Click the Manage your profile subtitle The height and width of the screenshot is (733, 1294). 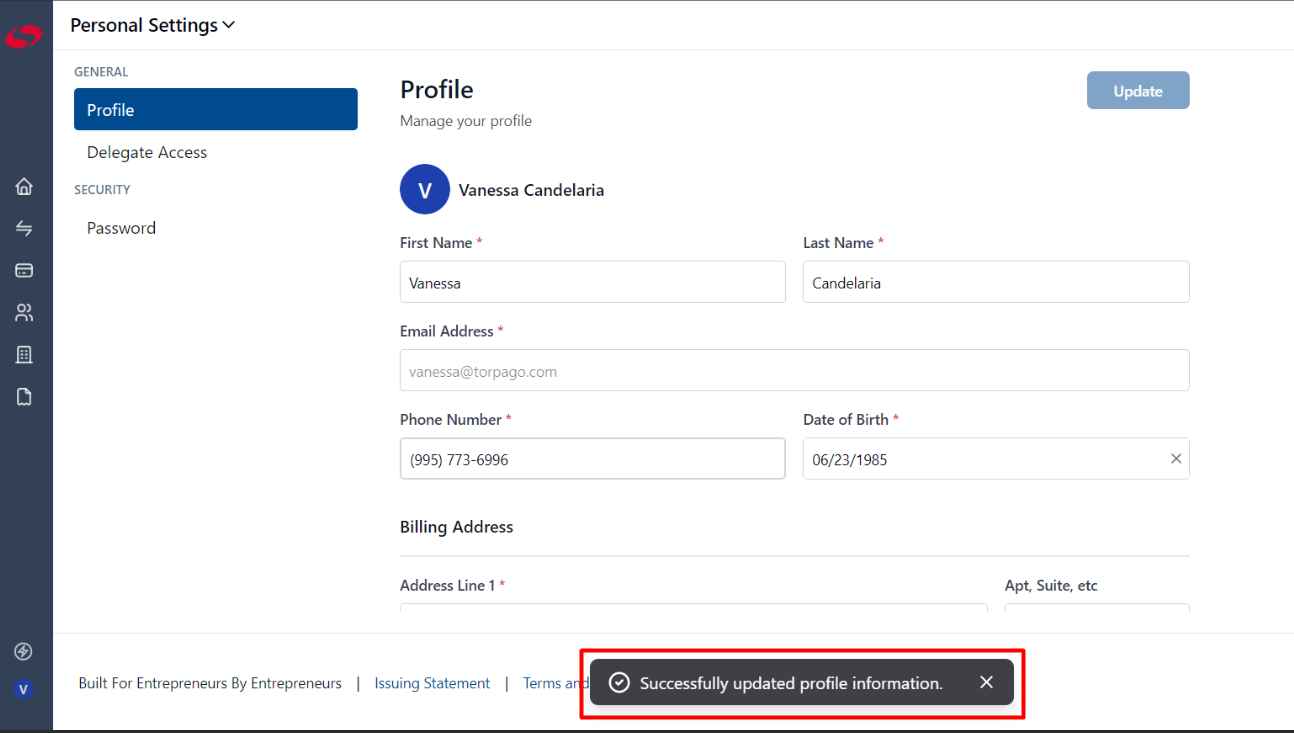466,121
